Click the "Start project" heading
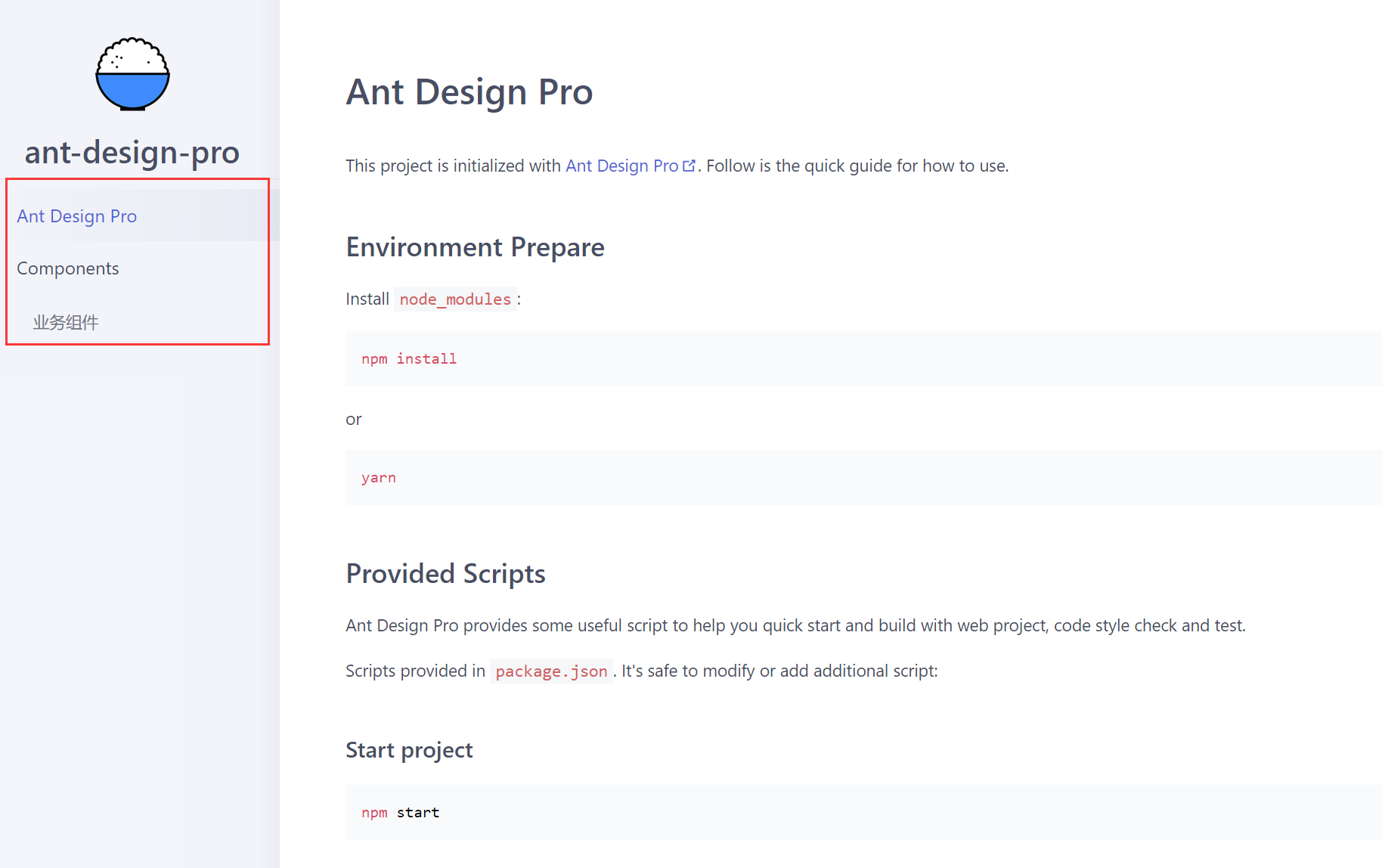This screenshot has width=1382, height=868. pyautogui.click(x=409, y=749)
